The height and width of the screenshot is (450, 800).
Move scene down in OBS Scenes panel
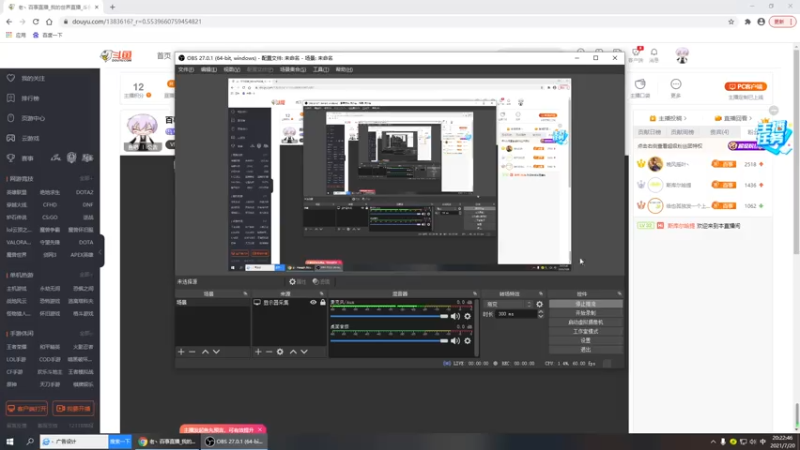click(x=216, y=352)
